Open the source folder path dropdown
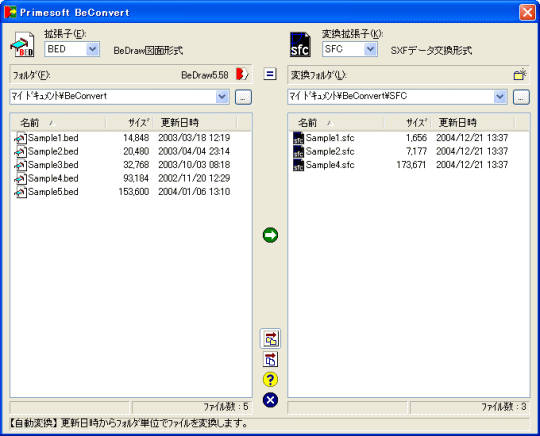 click(x=222, y=97)
